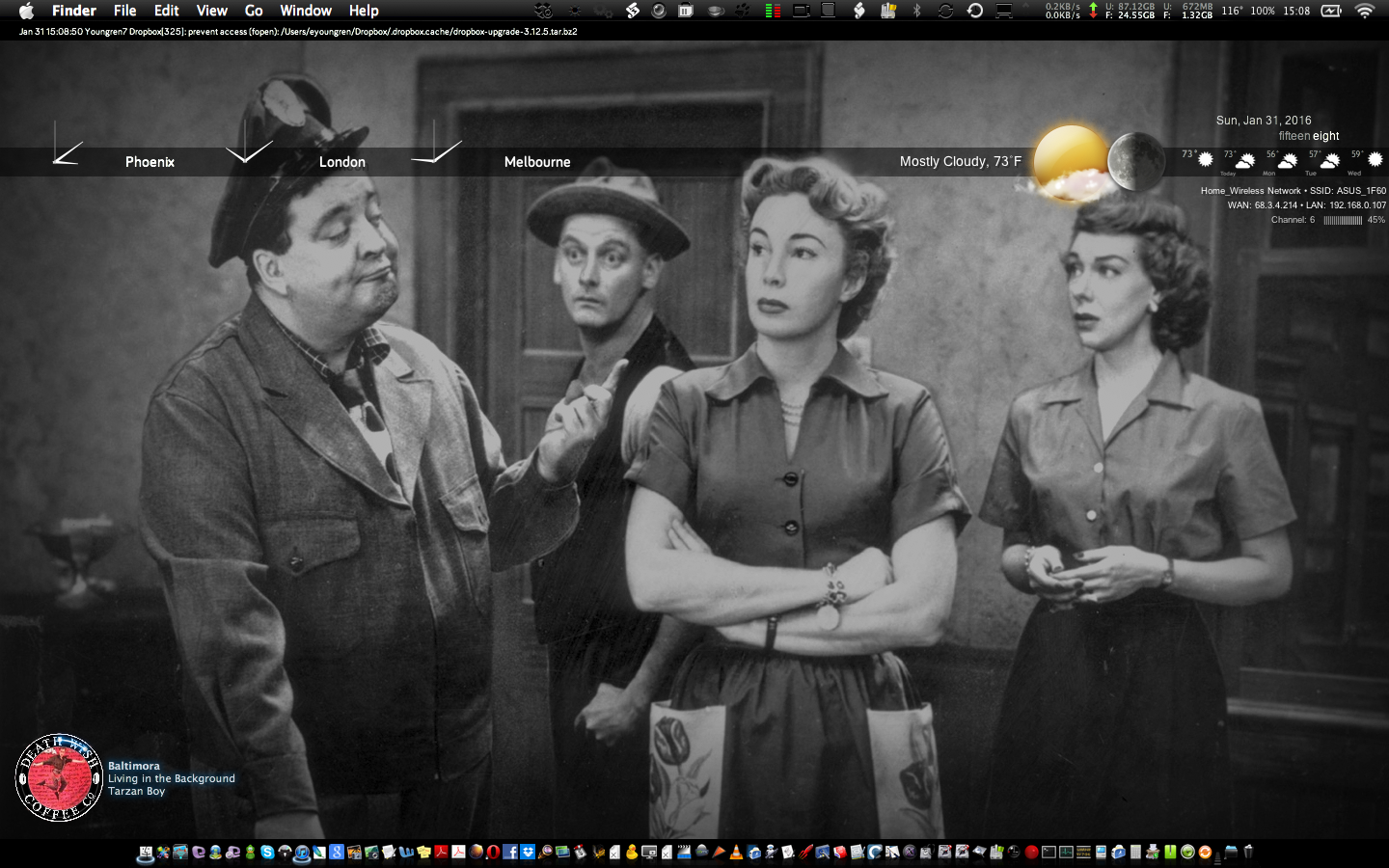The width and height of the screenshot is (1389, 868).
Task: Click the Dropbox console log line
Action: [298, 32]
